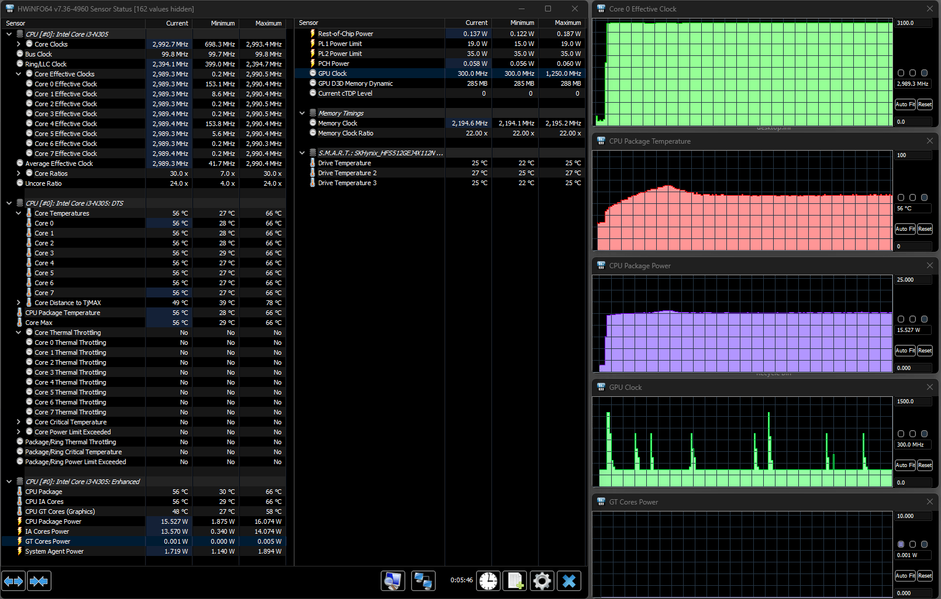
Task: Toggle first checkbox in Core 0 Effective Clock graph
Action: point(901,73)
